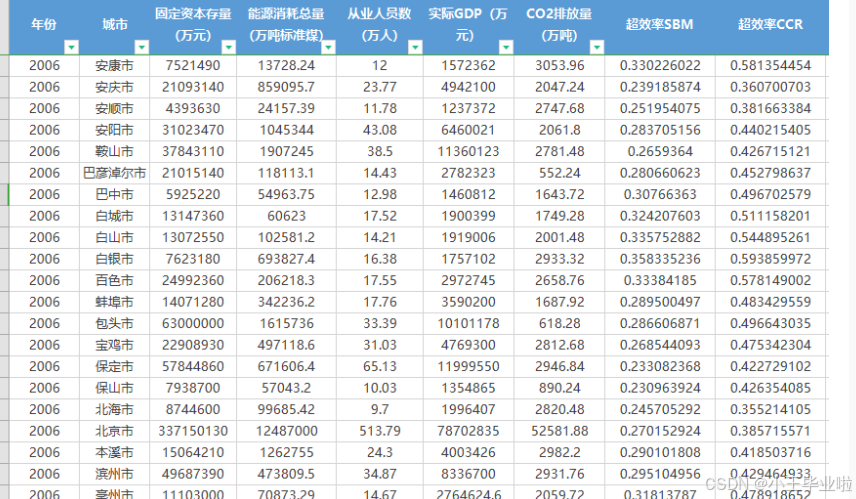Viewport: 856px width, 499px height.
Task: Click the city cell 保定市
Action: (115, 366)
